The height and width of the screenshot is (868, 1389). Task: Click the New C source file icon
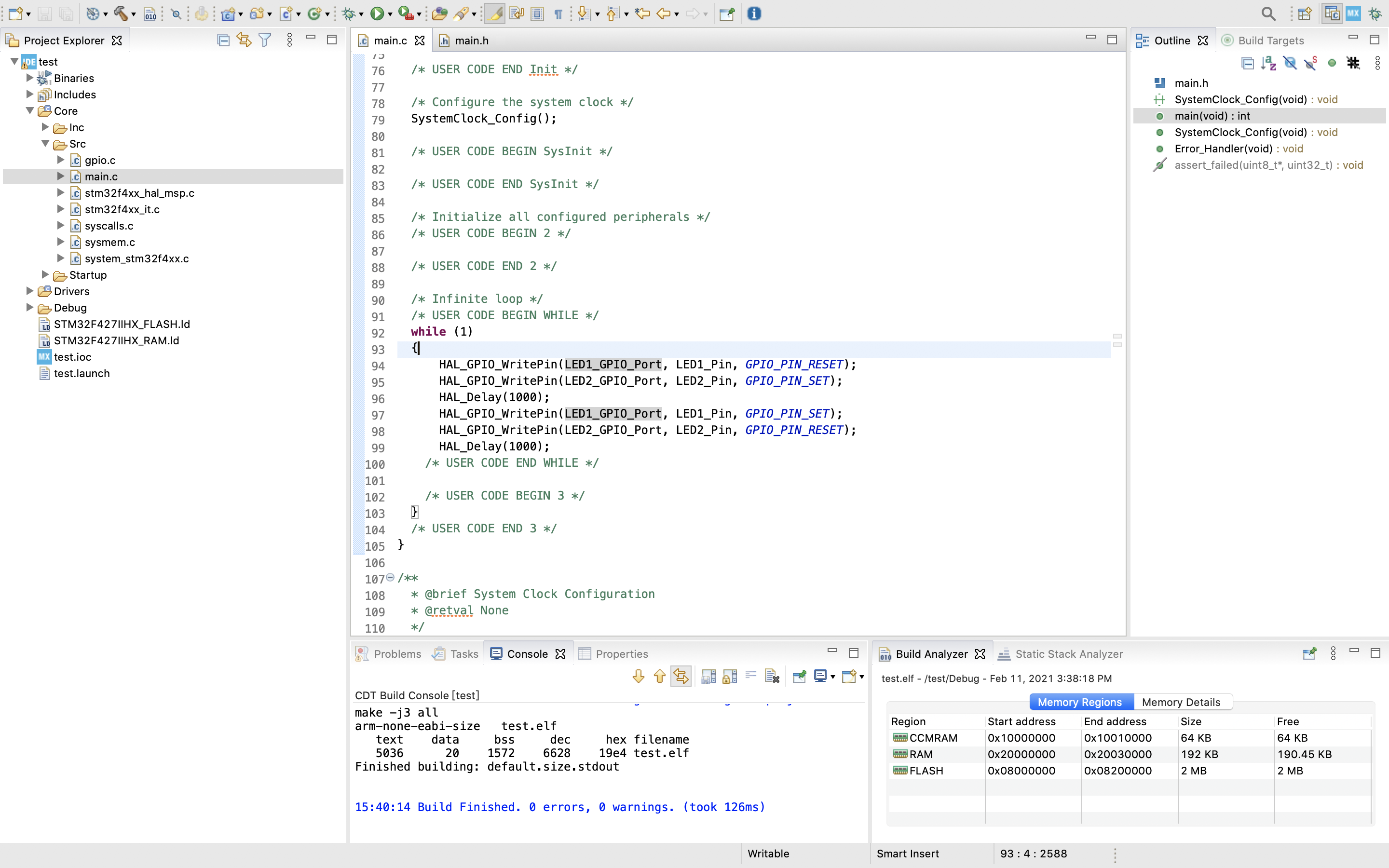click(x=286, y=13)
